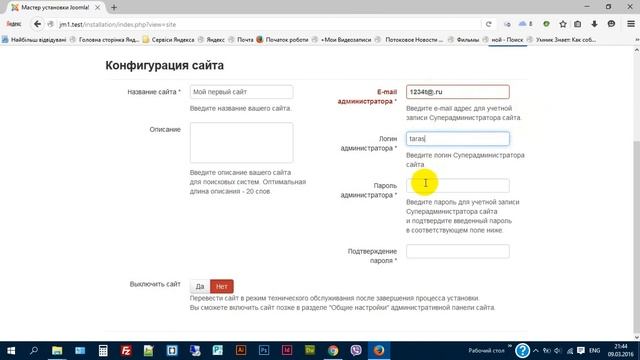Open Google Chrome from taskbar
Image resolution: width=640 pixels, height=360 pixels.
333,351
